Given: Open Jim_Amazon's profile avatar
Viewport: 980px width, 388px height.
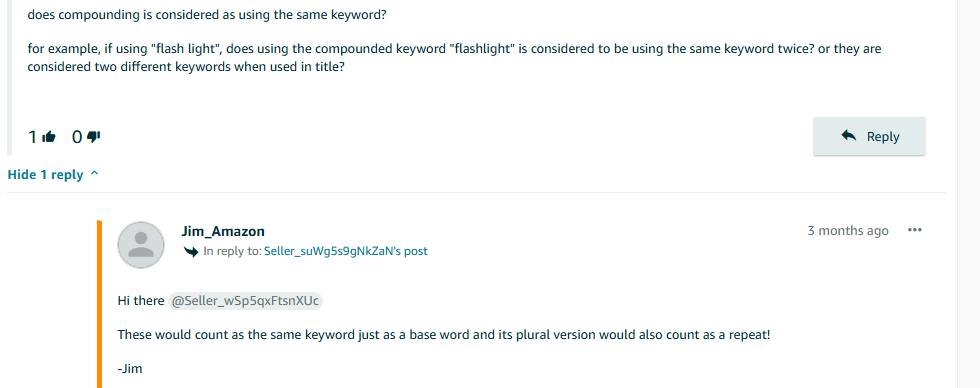Looking at the screenshot, I should click(x=141, y=245).
